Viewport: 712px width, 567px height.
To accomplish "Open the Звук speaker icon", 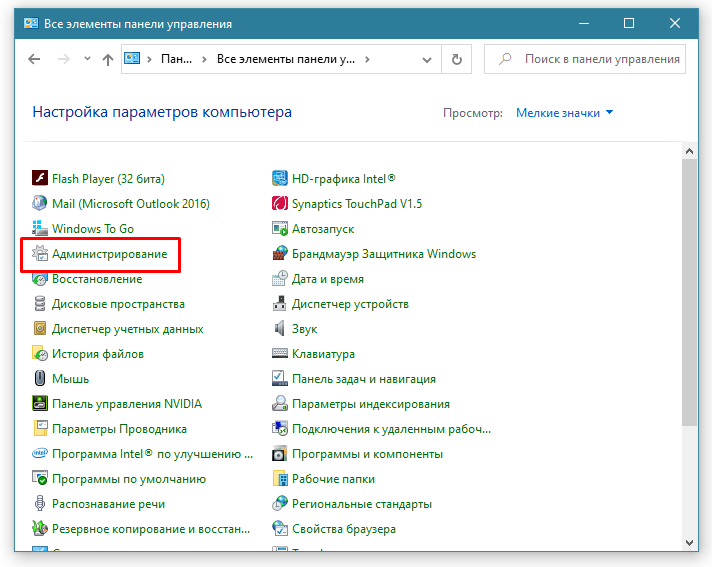I will click(x=280, y=329).
